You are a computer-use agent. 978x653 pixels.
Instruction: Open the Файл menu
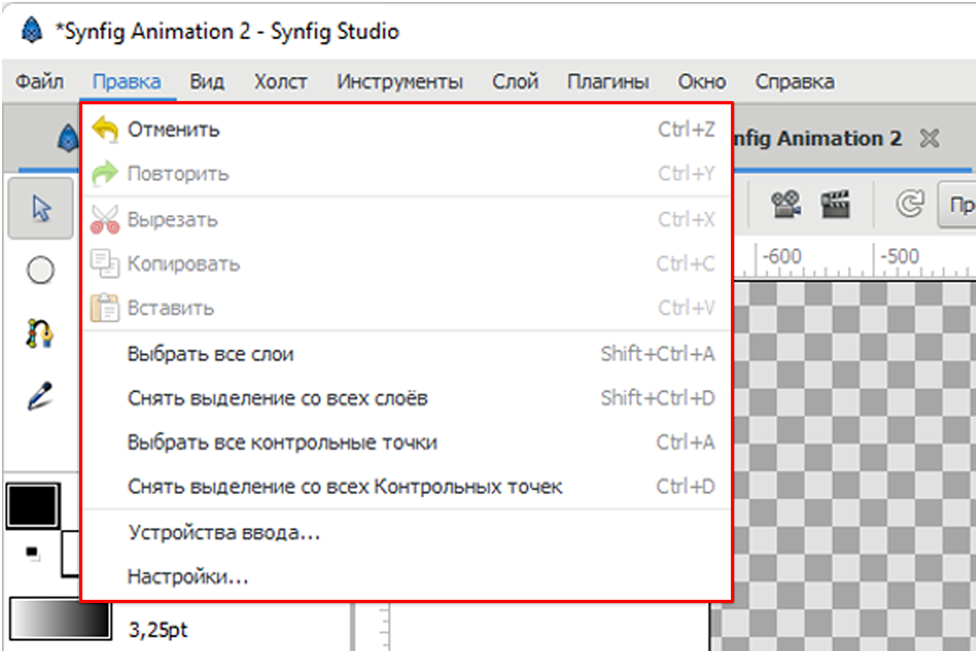click(39, 82)
